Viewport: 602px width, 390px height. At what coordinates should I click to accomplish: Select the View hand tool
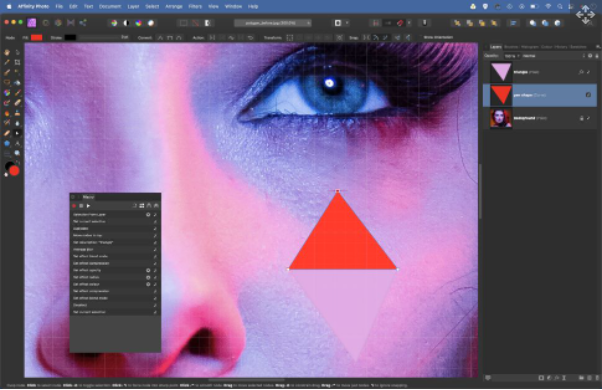7,52
